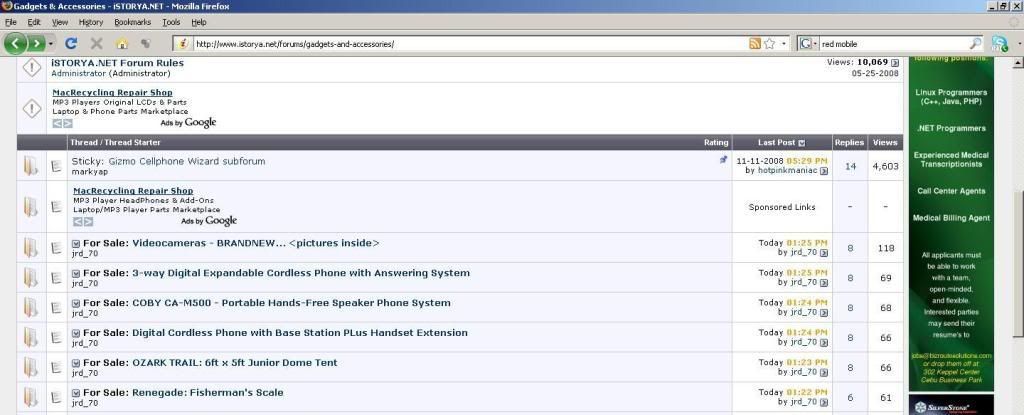Go to last post by hotpinkmaniac
1024x415 pixels.
coord(824,171)
